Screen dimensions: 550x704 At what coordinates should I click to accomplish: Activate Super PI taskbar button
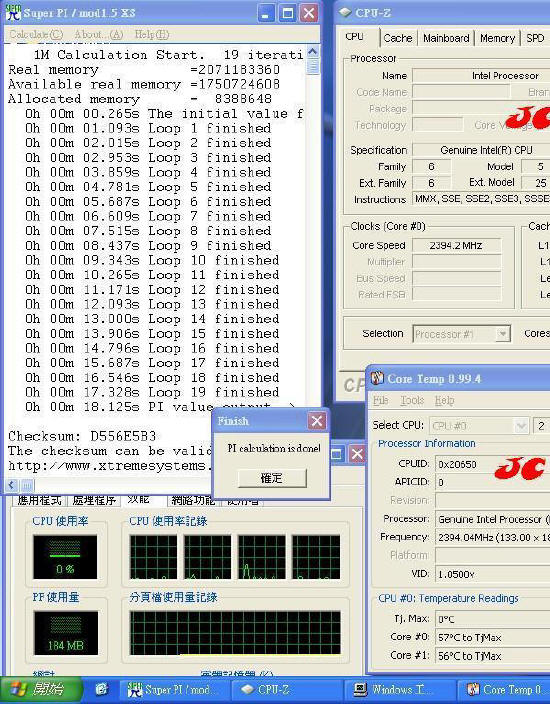click(x=175, y=690)
